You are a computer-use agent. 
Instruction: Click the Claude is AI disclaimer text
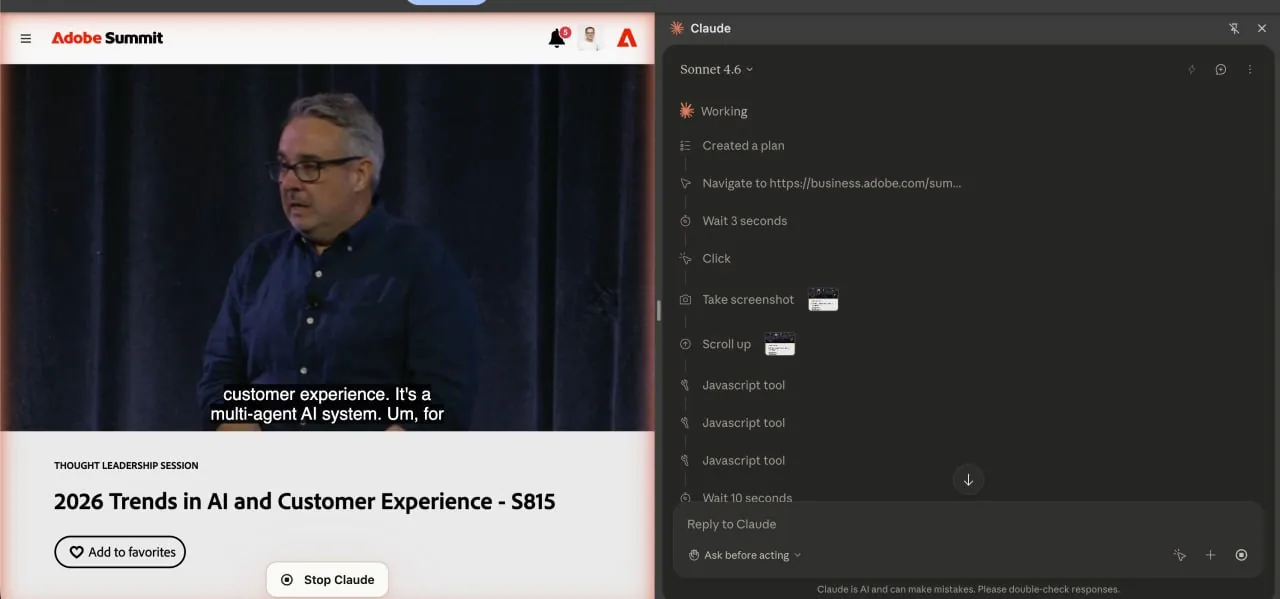[x=968, y=589]
